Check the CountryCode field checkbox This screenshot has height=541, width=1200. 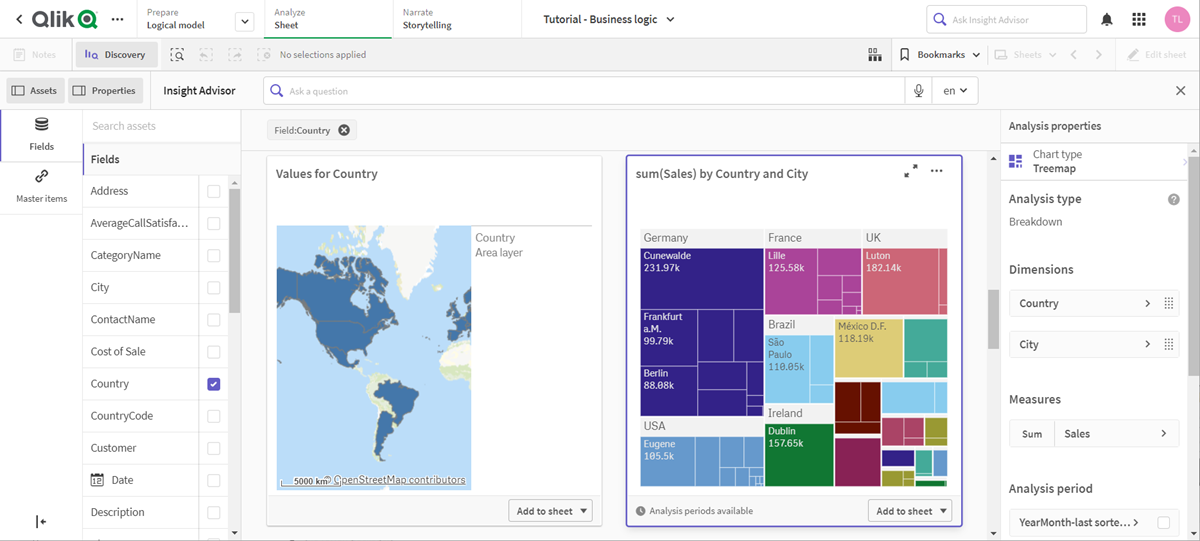214,416
